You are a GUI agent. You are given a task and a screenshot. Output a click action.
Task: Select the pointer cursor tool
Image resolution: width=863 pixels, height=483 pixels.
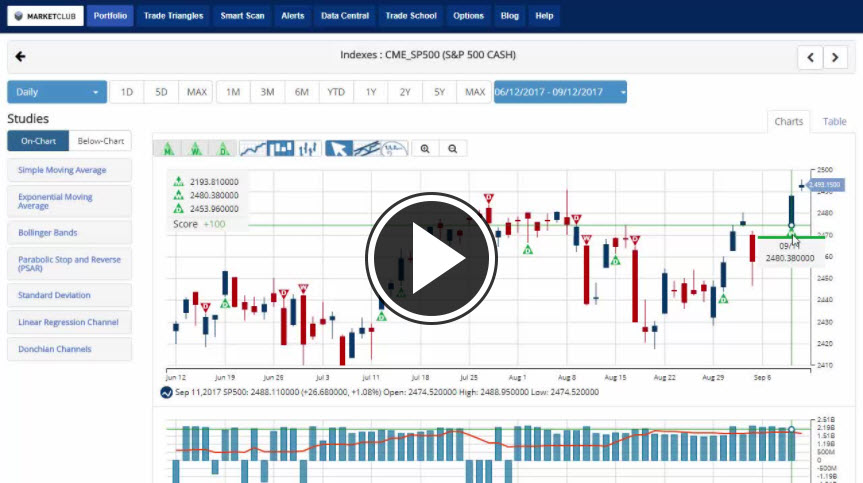pos(339,149)
